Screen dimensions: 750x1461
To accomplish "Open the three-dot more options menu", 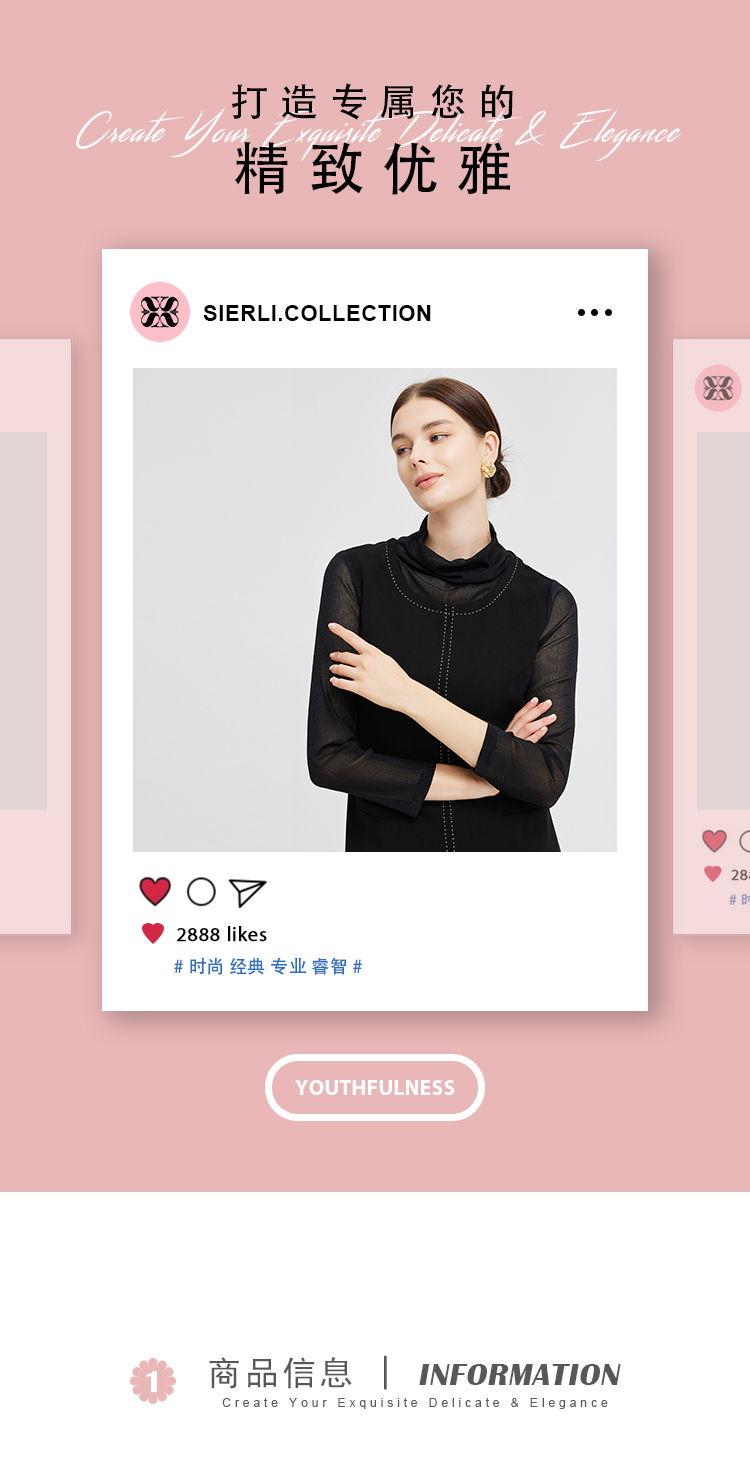I will coord(595,313).
